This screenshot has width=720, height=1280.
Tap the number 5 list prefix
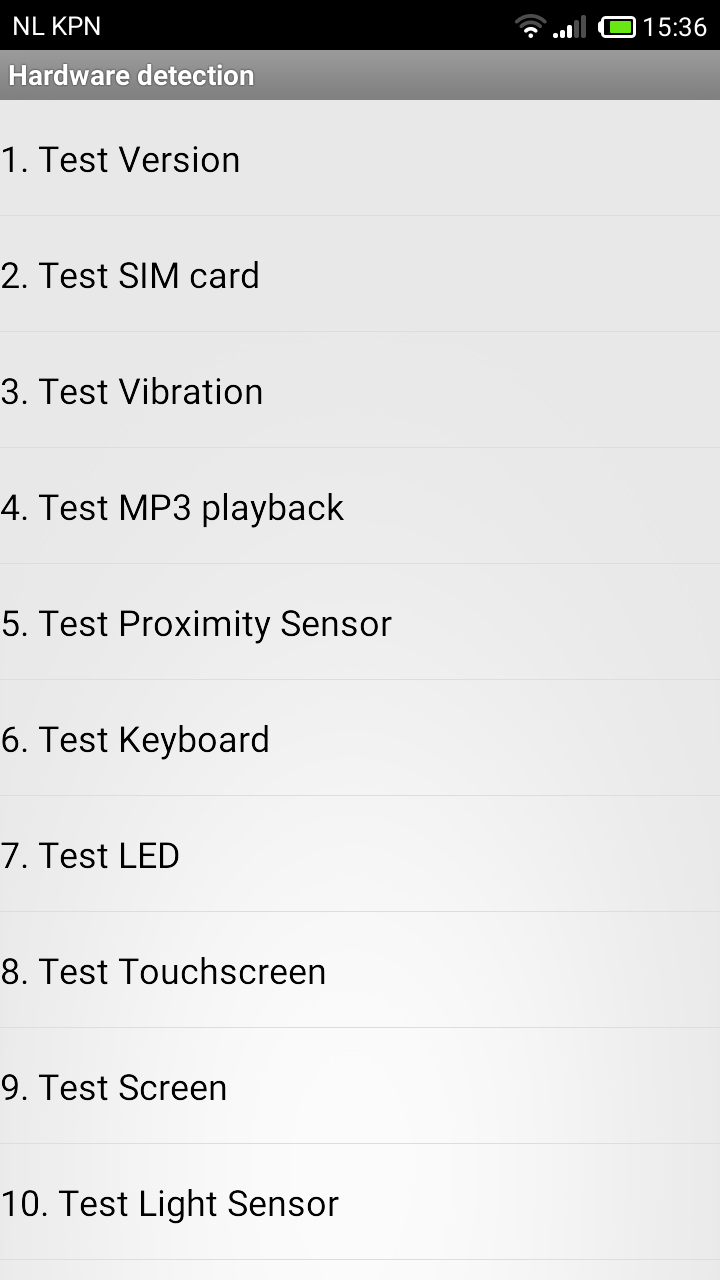(14, 624)
